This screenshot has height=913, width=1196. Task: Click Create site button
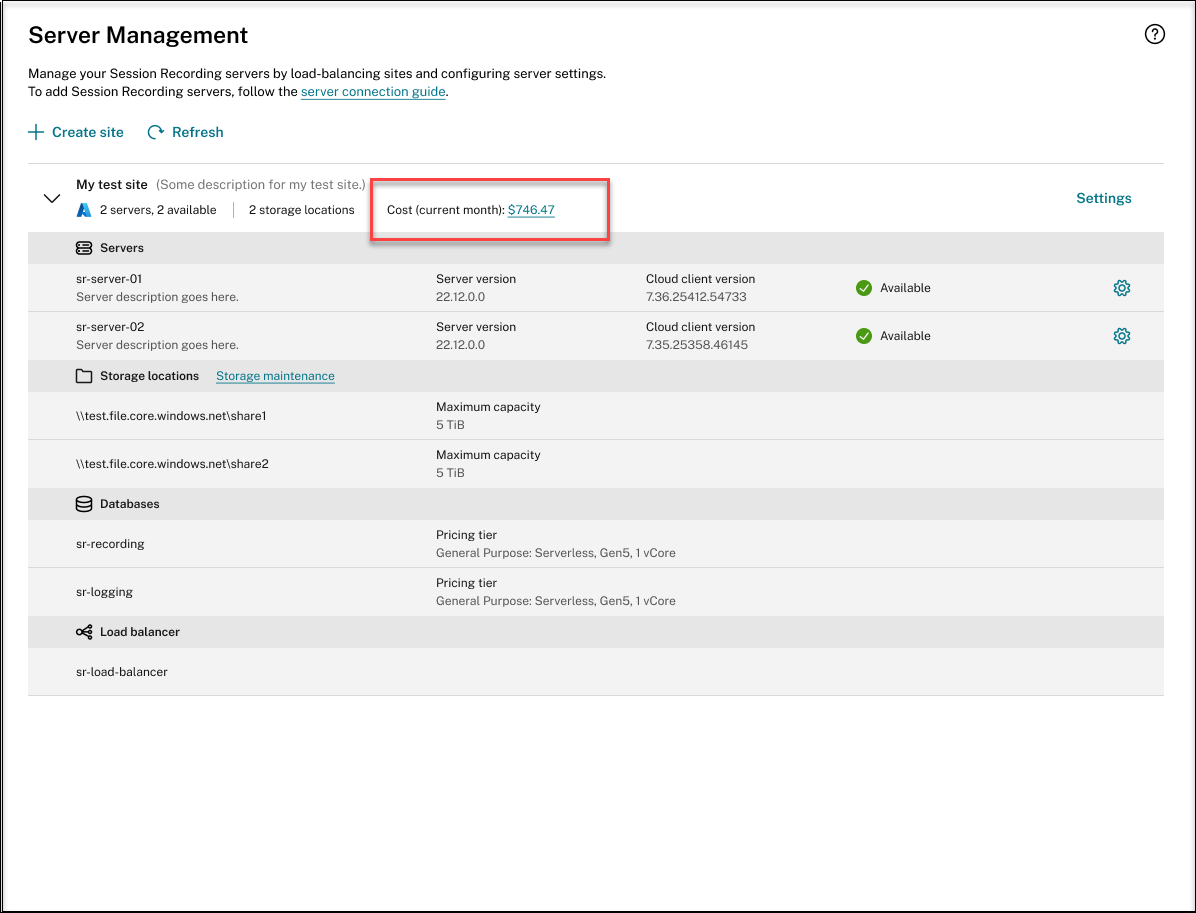click(x=76, y=132)
